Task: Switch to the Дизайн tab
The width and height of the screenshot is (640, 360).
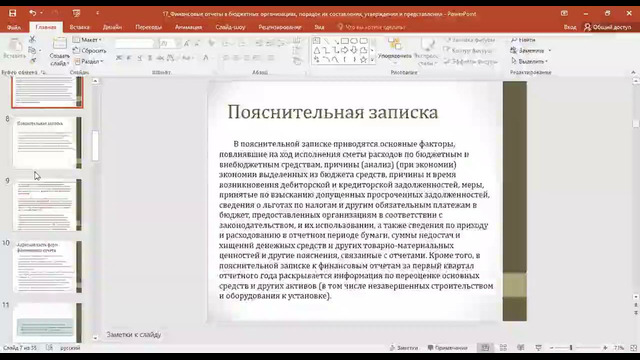Action: pyautogui.click(x=112, y=27)
